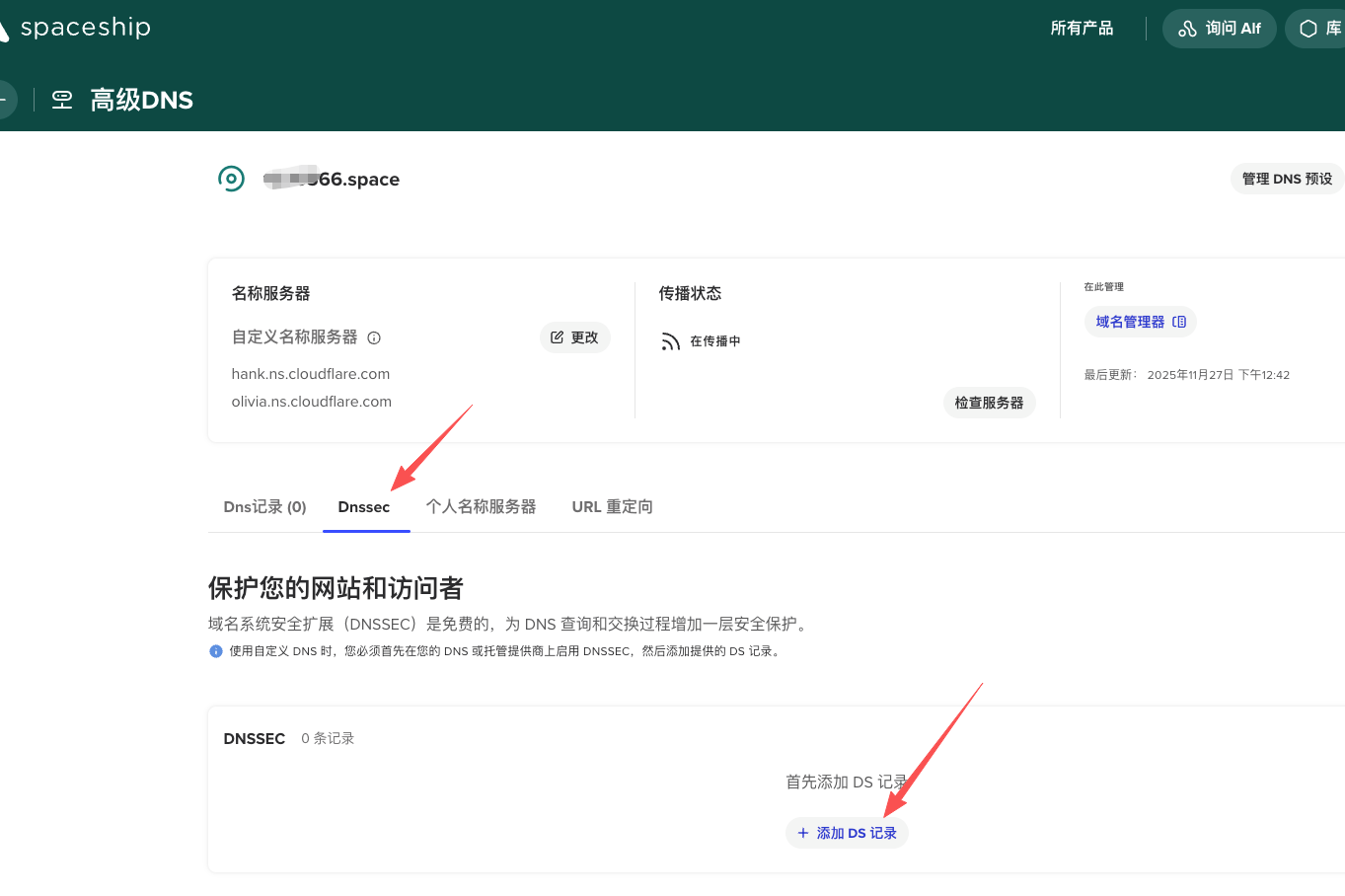Screen dimensions: 1345x896
Task: Click the broadcast icon beside 在传播中
Action: (671, 341)
